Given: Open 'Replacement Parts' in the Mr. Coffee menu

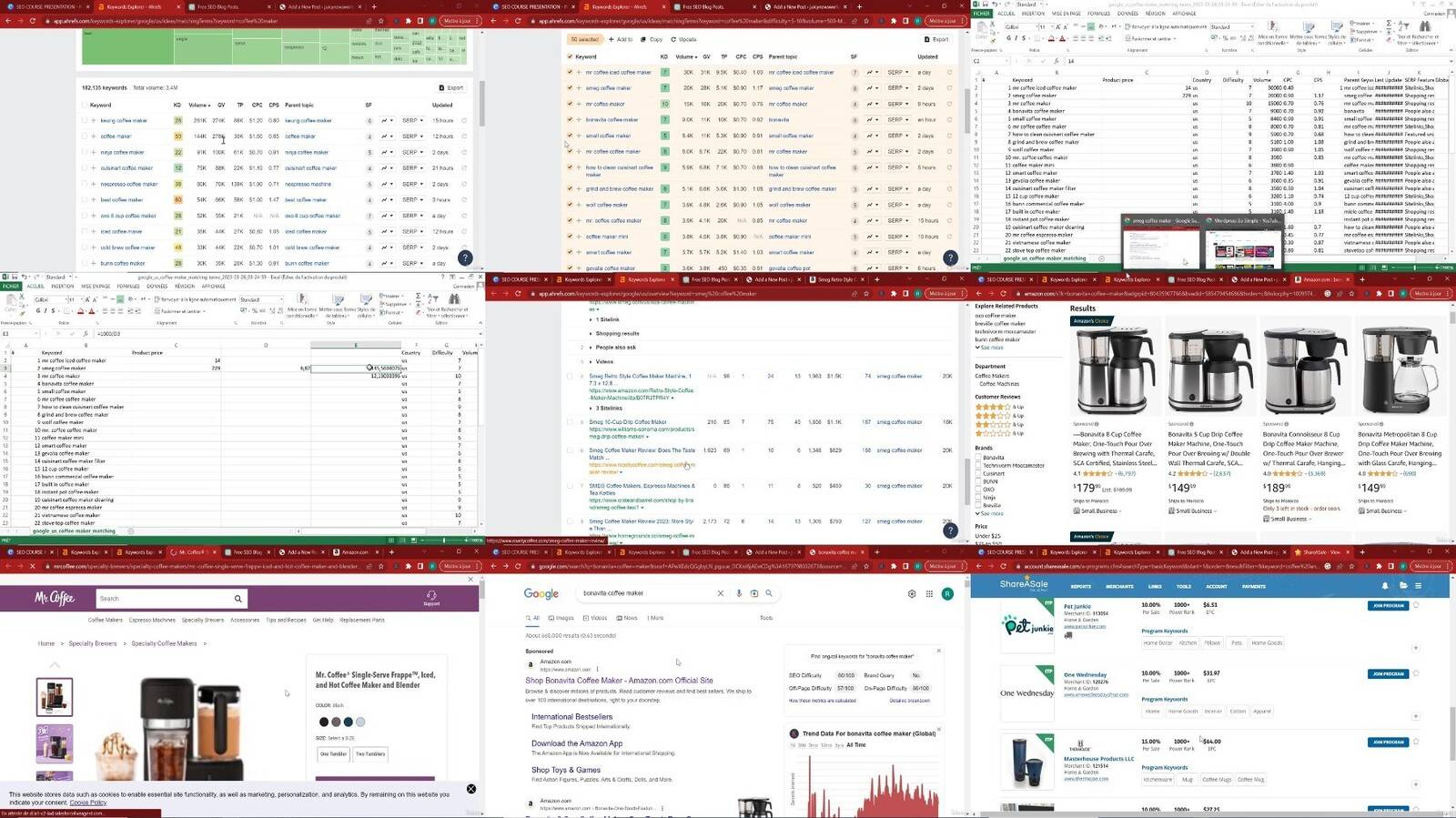Looking at the screenshot, I should 362,621.
